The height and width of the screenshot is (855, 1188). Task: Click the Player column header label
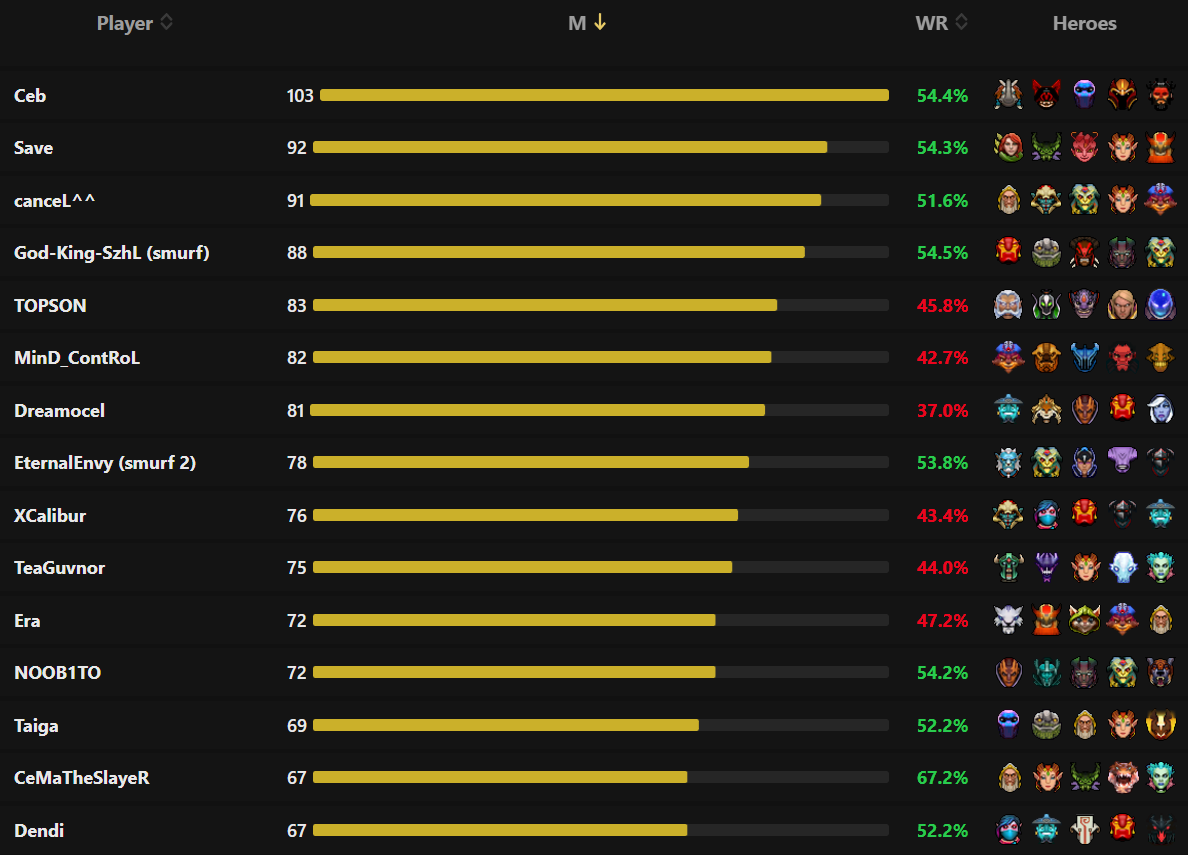125,23
